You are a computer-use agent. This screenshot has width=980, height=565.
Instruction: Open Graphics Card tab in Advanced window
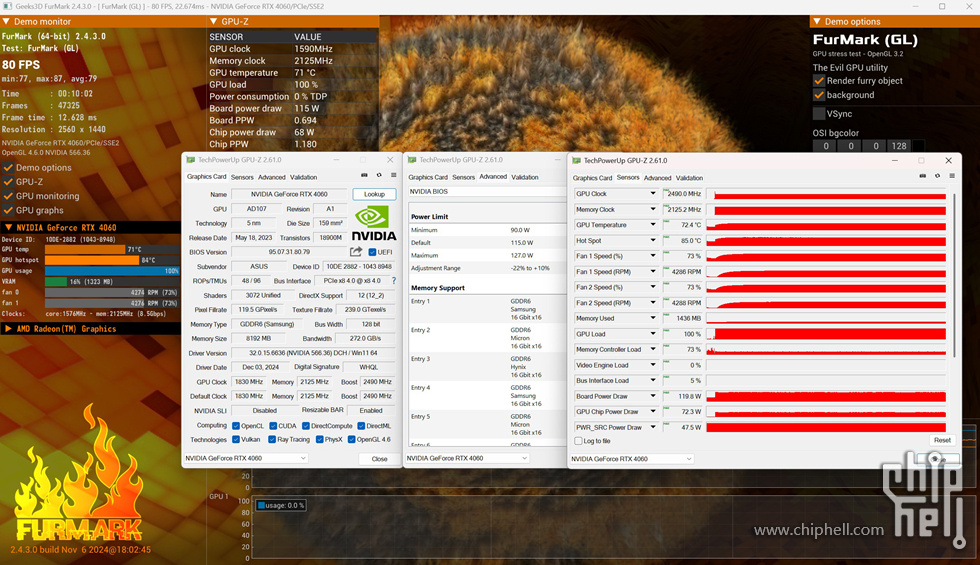pyautogui.click(x=428, y=178)
